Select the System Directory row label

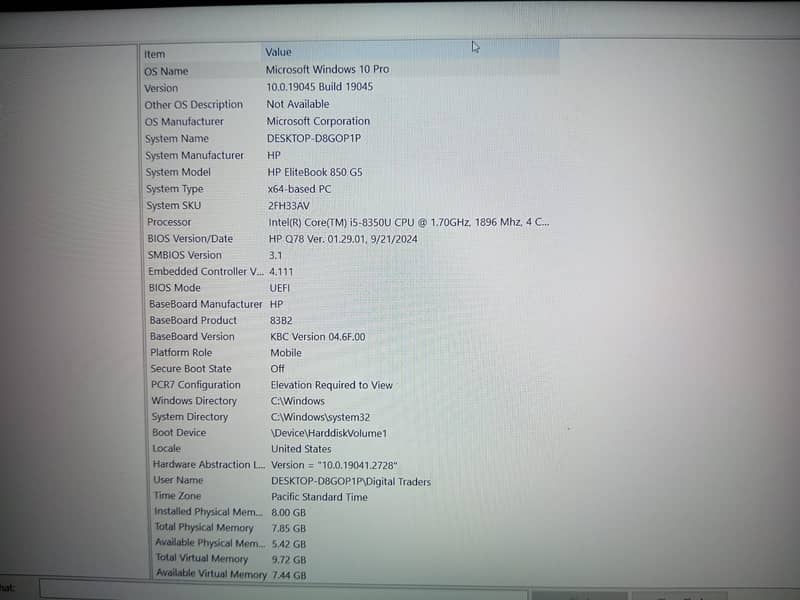point(190,416)
